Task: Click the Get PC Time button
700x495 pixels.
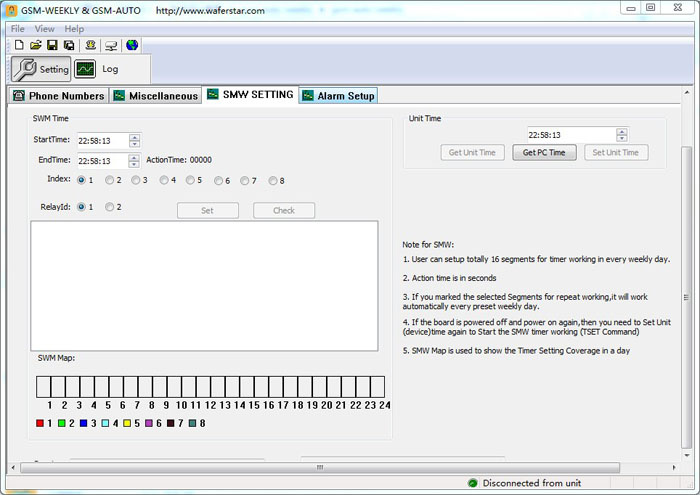Action: 544,152
